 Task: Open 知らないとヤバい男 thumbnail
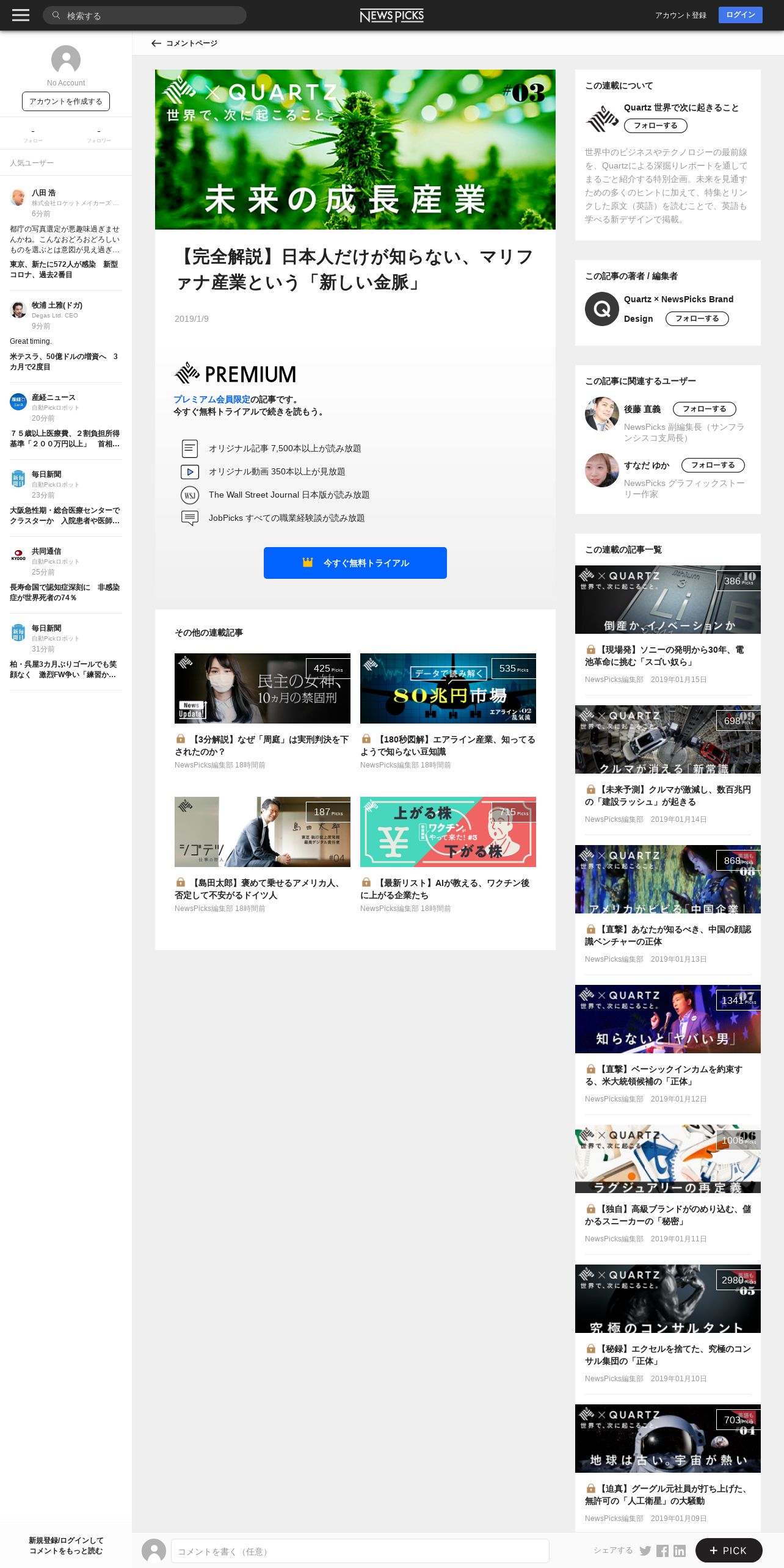(668, 1019)
